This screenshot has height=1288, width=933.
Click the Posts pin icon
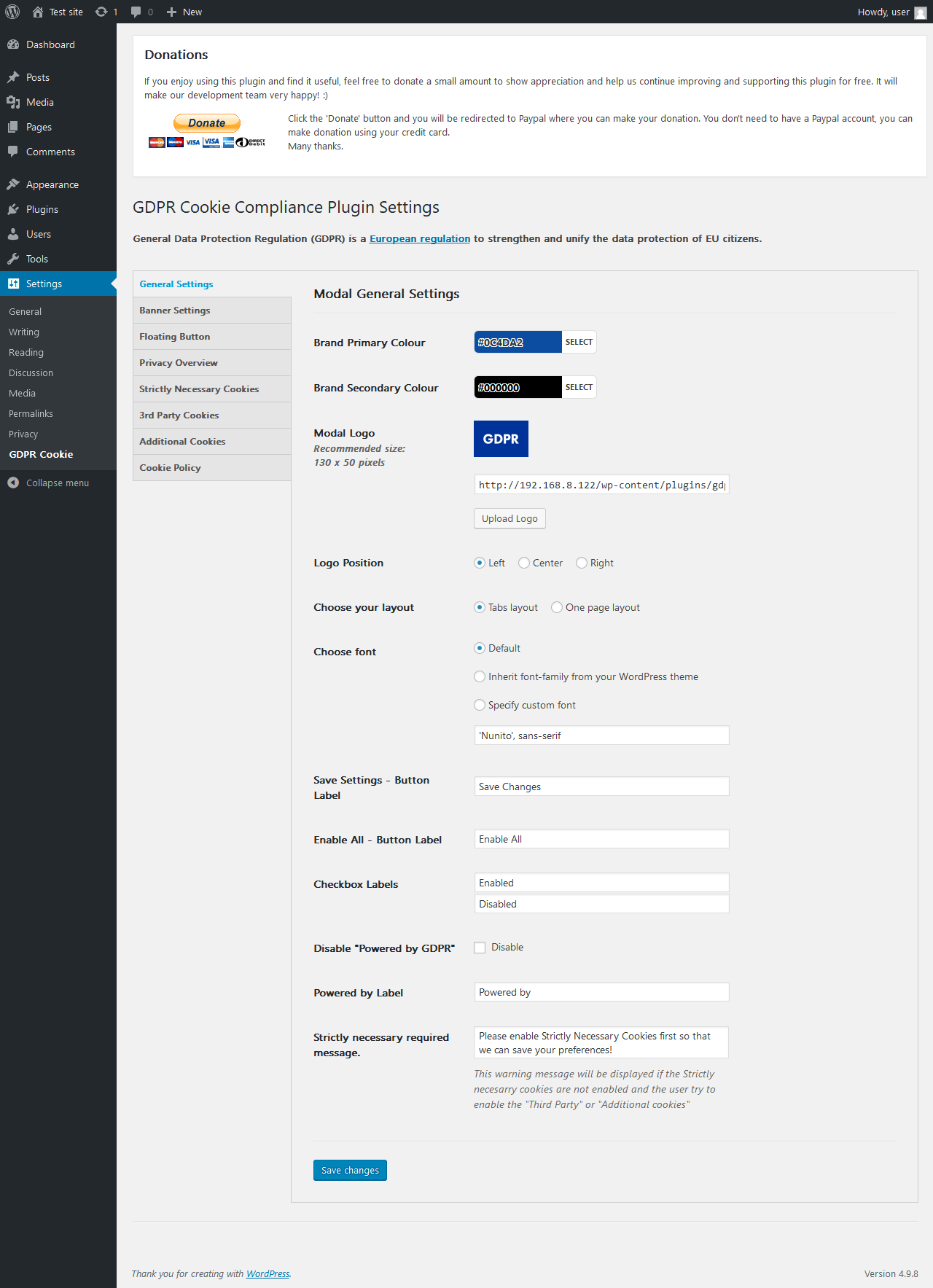(x=13, y=77)
